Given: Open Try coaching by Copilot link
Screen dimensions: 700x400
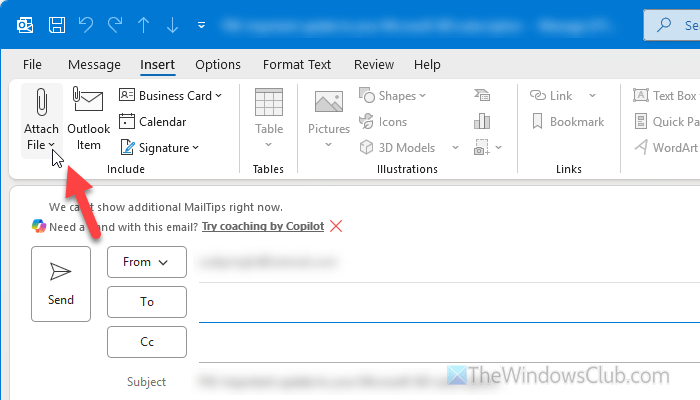Looking at the screenshot, I should point(263,226).
